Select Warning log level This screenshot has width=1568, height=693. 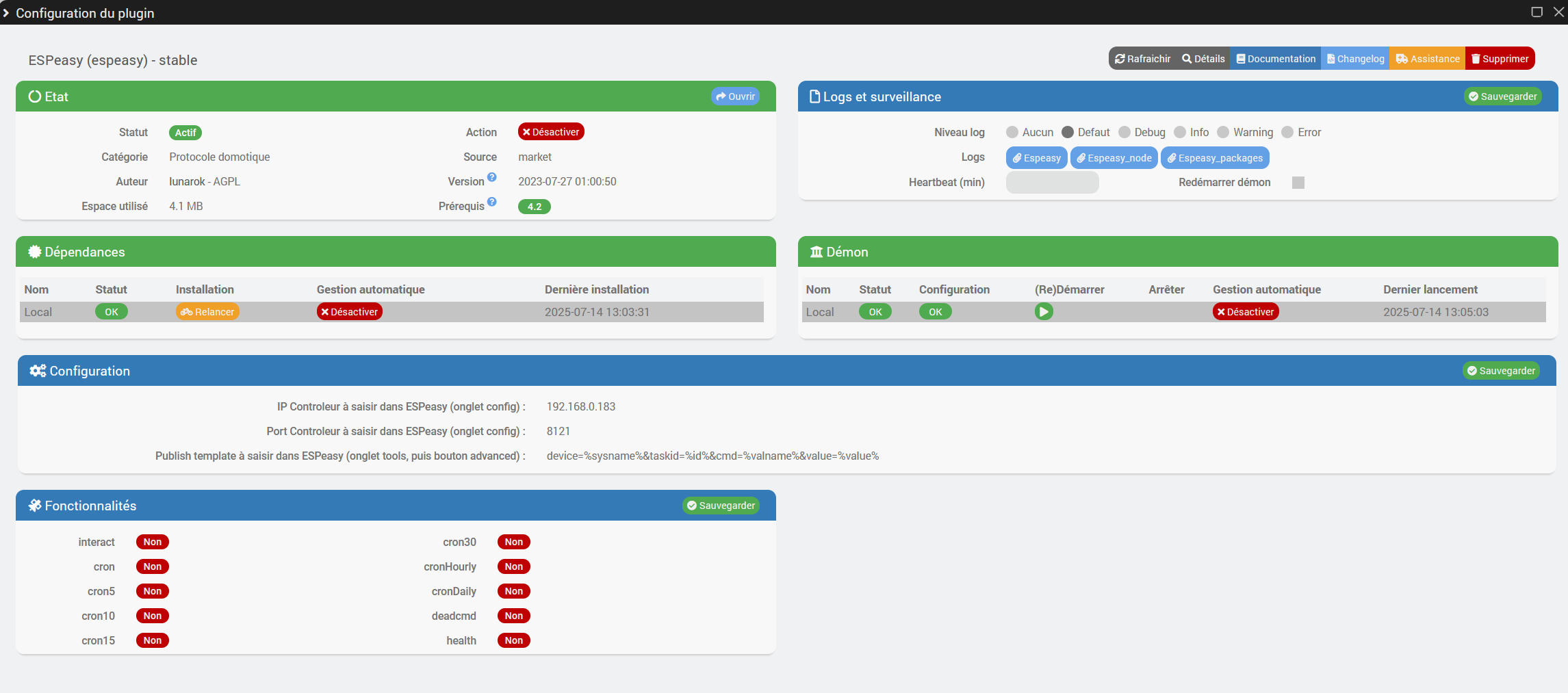click(1224, 132)
